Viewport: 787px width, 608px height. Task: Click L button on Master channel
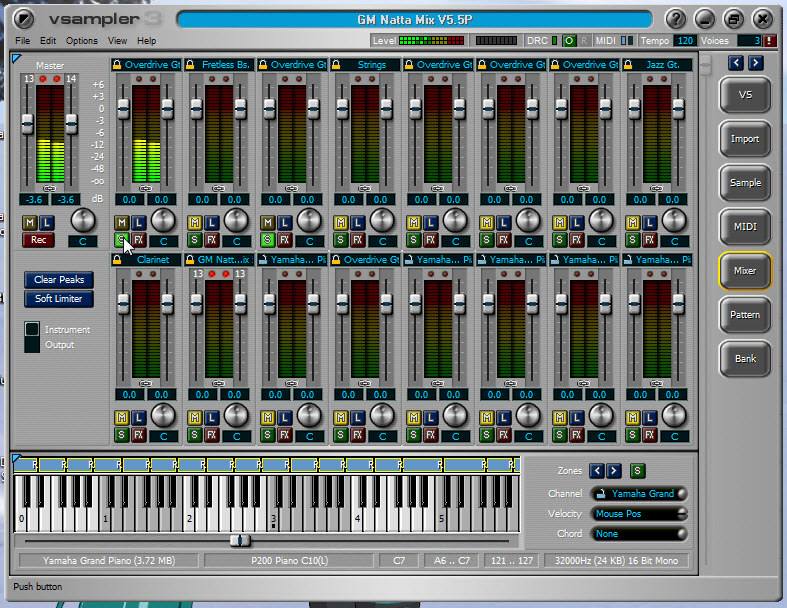[x=47, y=222]
